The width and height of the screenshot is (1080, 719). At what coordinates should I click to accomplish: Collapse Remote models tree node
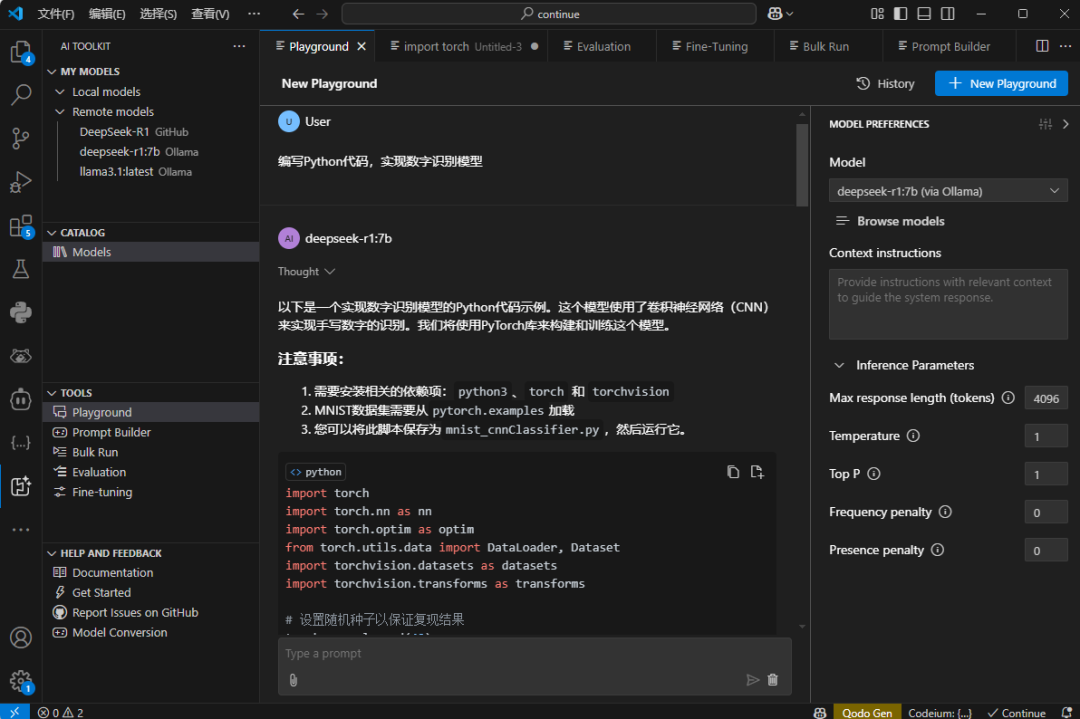point(60,112)
